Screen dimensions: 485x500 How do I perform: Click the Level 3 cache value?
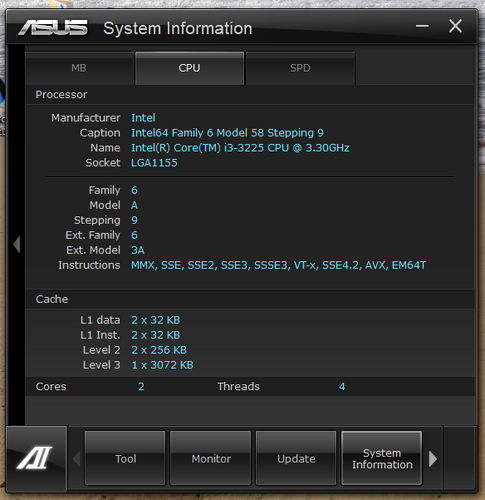pyautogui.click(x=162, y=365)
